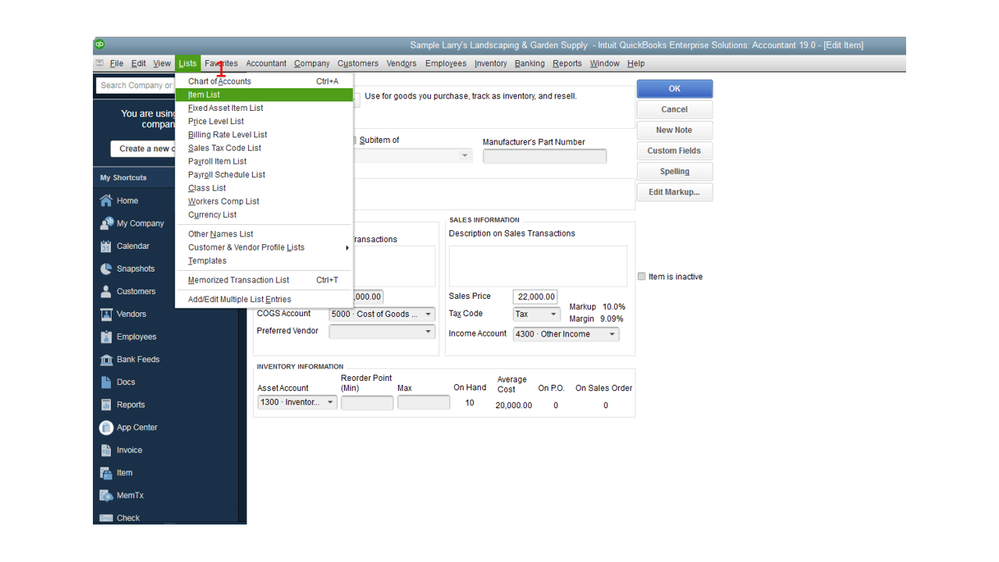Screen dimensions: 999x562
Task: Open Memorized Transaction List entry
Action: click(x=263, y=280)
